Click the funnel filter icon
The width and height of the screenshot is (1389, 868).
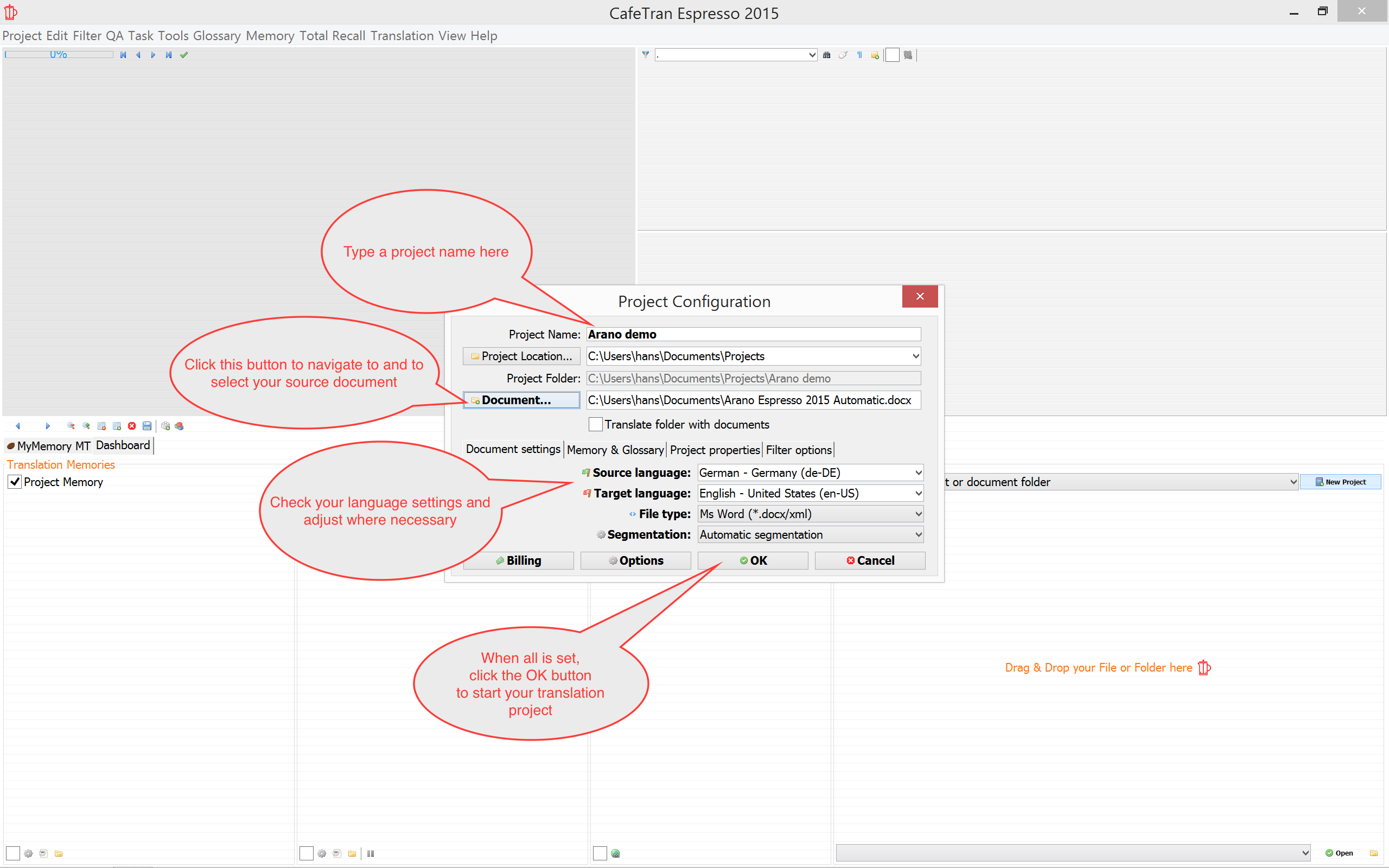[646, 55]
